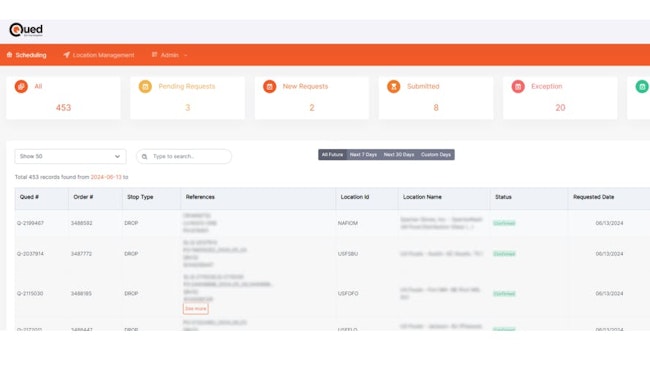
Task: Open record Q-2037914
Action: pyautogui.click(x=30, y=254)
